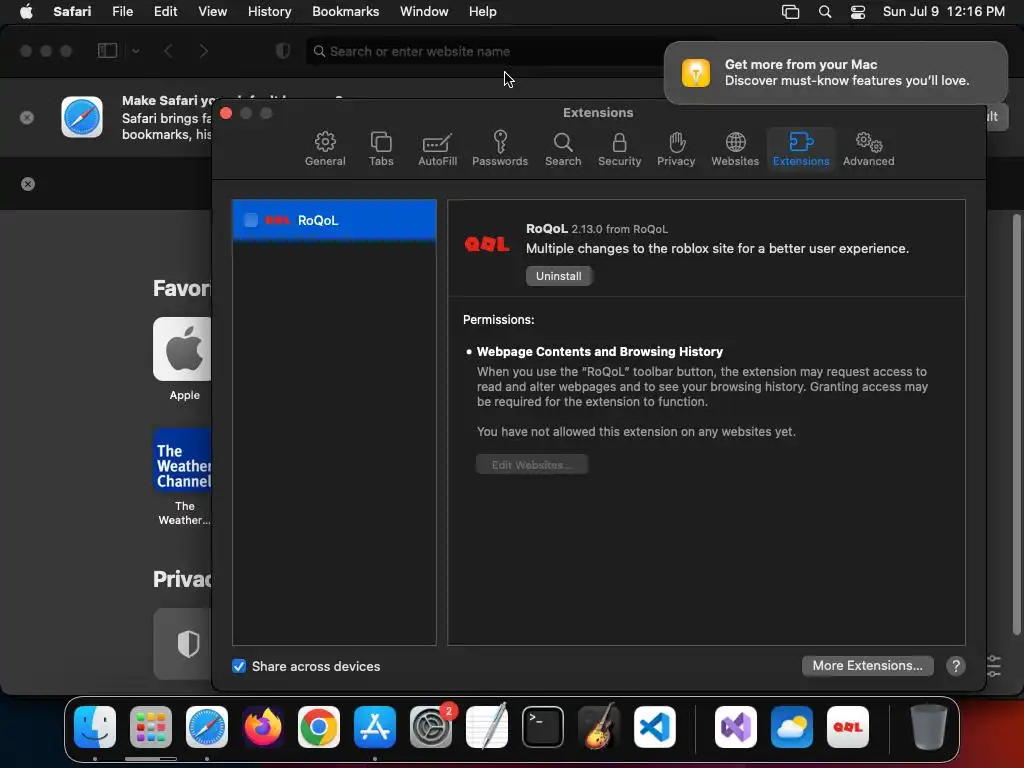Open System Settings from the Dock
Viewport: 1024px width, 768px height.
(431, 726)
